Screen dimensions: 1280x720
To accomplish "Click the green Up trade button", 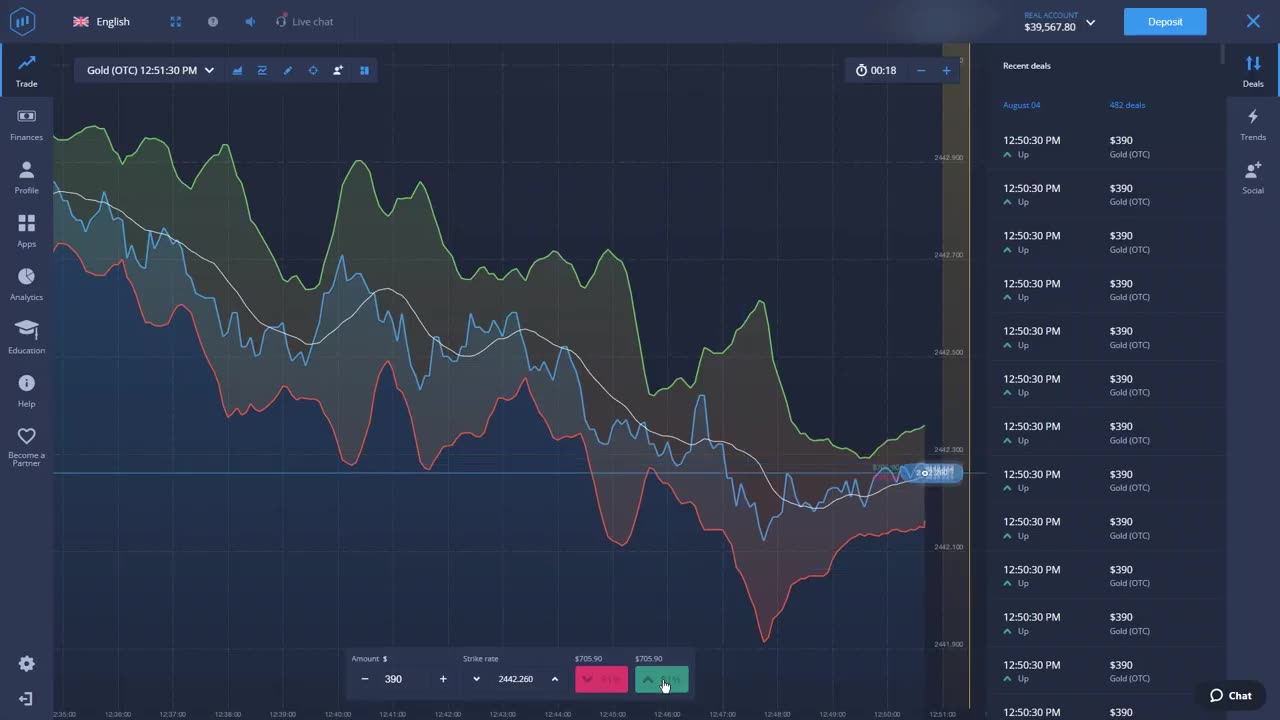I will (x=661, y=679).
